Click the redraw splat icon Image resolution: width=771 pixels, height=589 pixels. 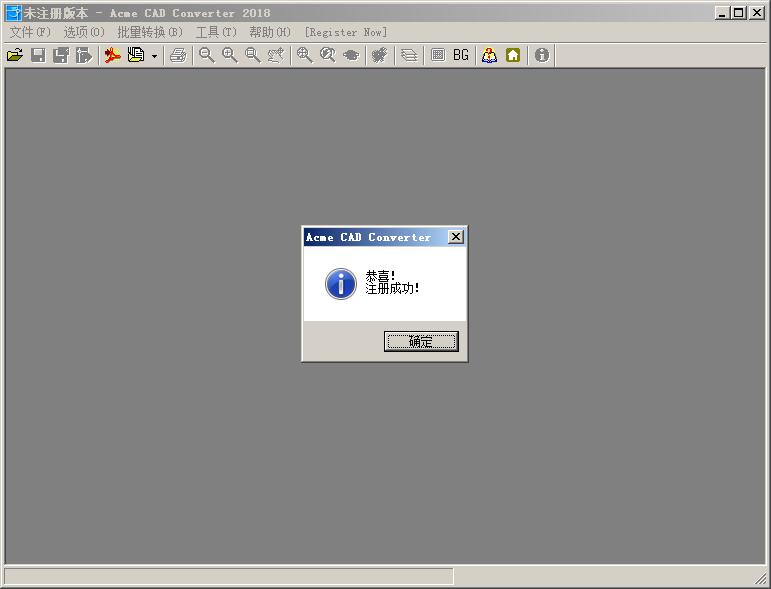(x=379, y=55)
